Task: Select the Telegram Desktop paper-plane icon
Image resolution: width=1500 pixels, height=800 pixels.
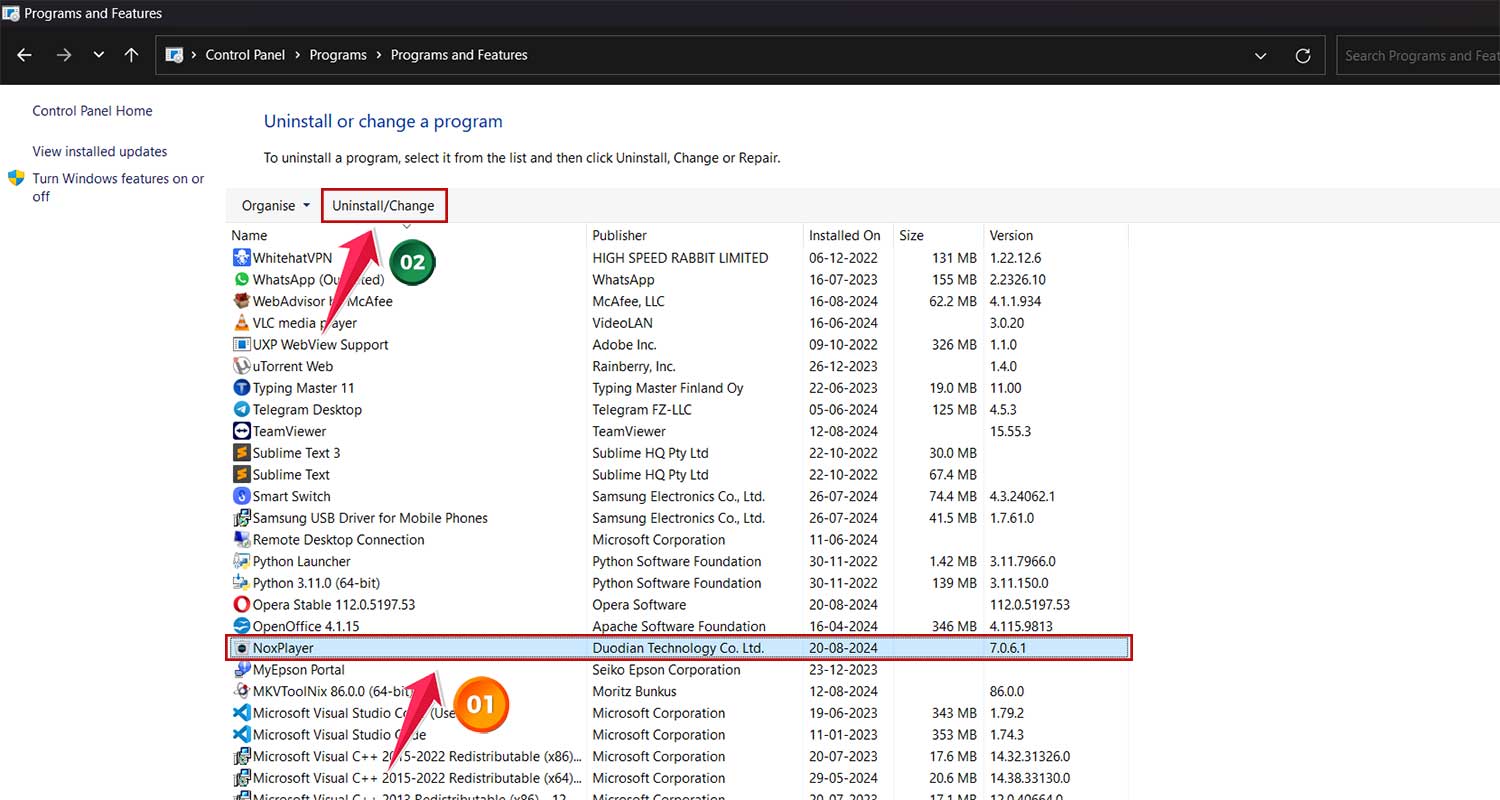Action: (x=241, y=409)
